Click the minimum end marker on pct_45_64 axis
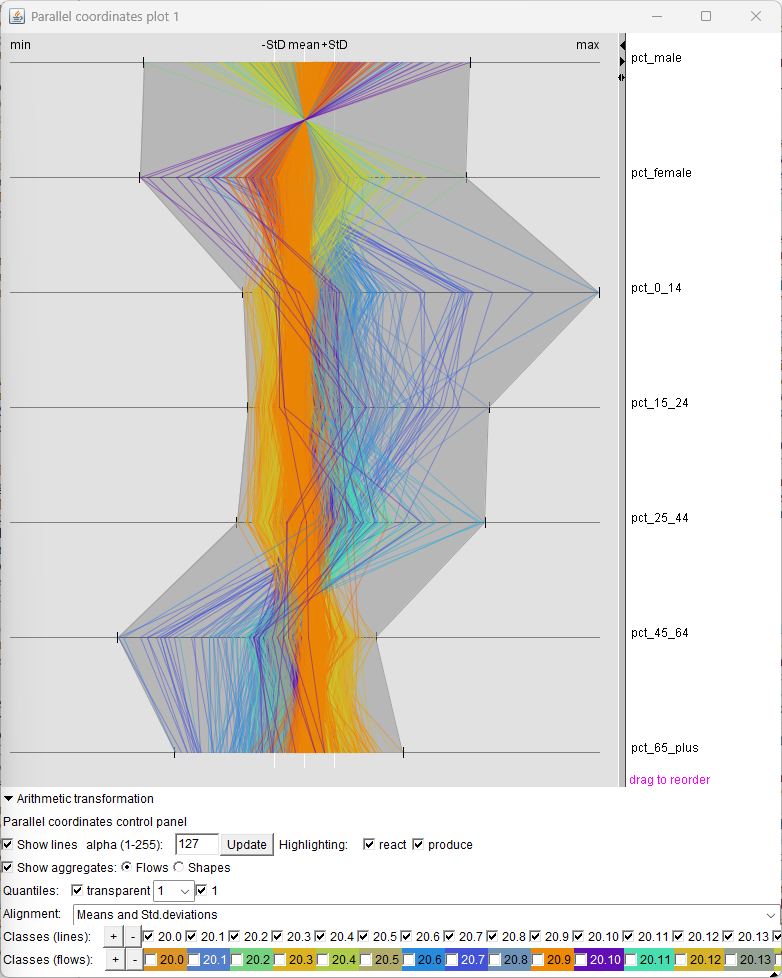Viewport: 782px width, 978px height. (x=118, y=637)
